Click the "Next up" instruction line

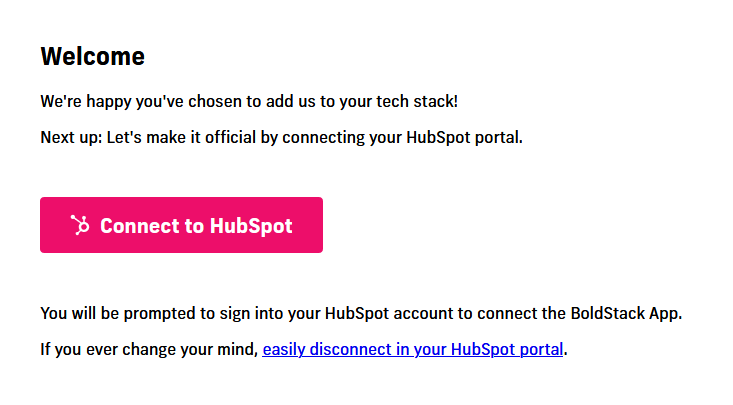click(281, 138)
